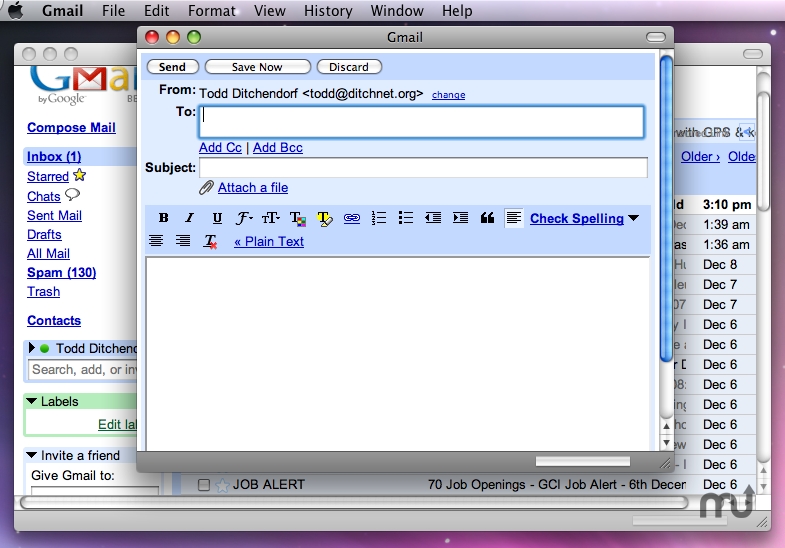
Task: Click the main window horizontal scrollbar
Action: [354, 502]
